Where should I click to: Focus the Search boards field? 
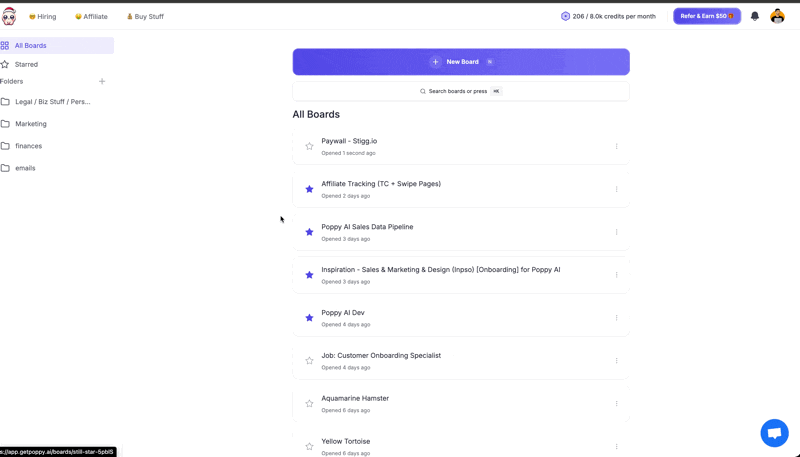click(461, 91)
